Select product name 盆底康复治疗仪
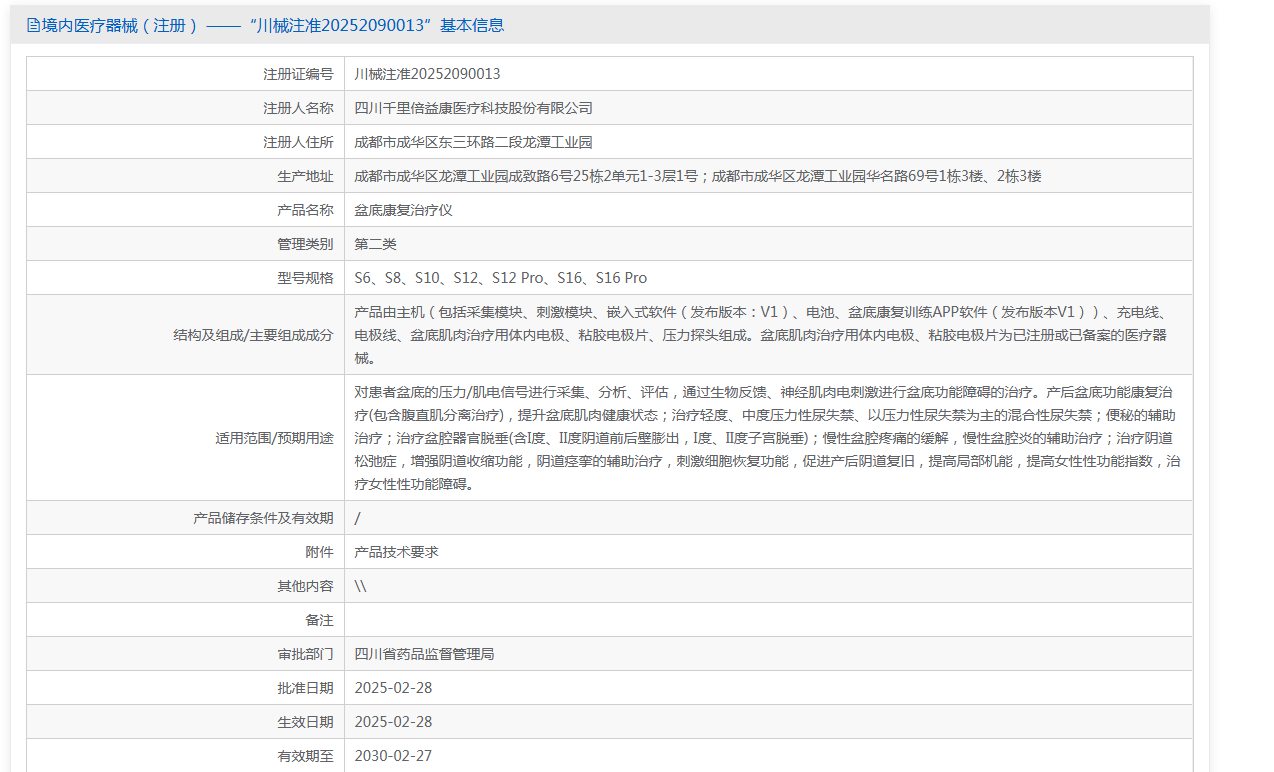Screen dimensions: 1274x772 pos(403,210)
